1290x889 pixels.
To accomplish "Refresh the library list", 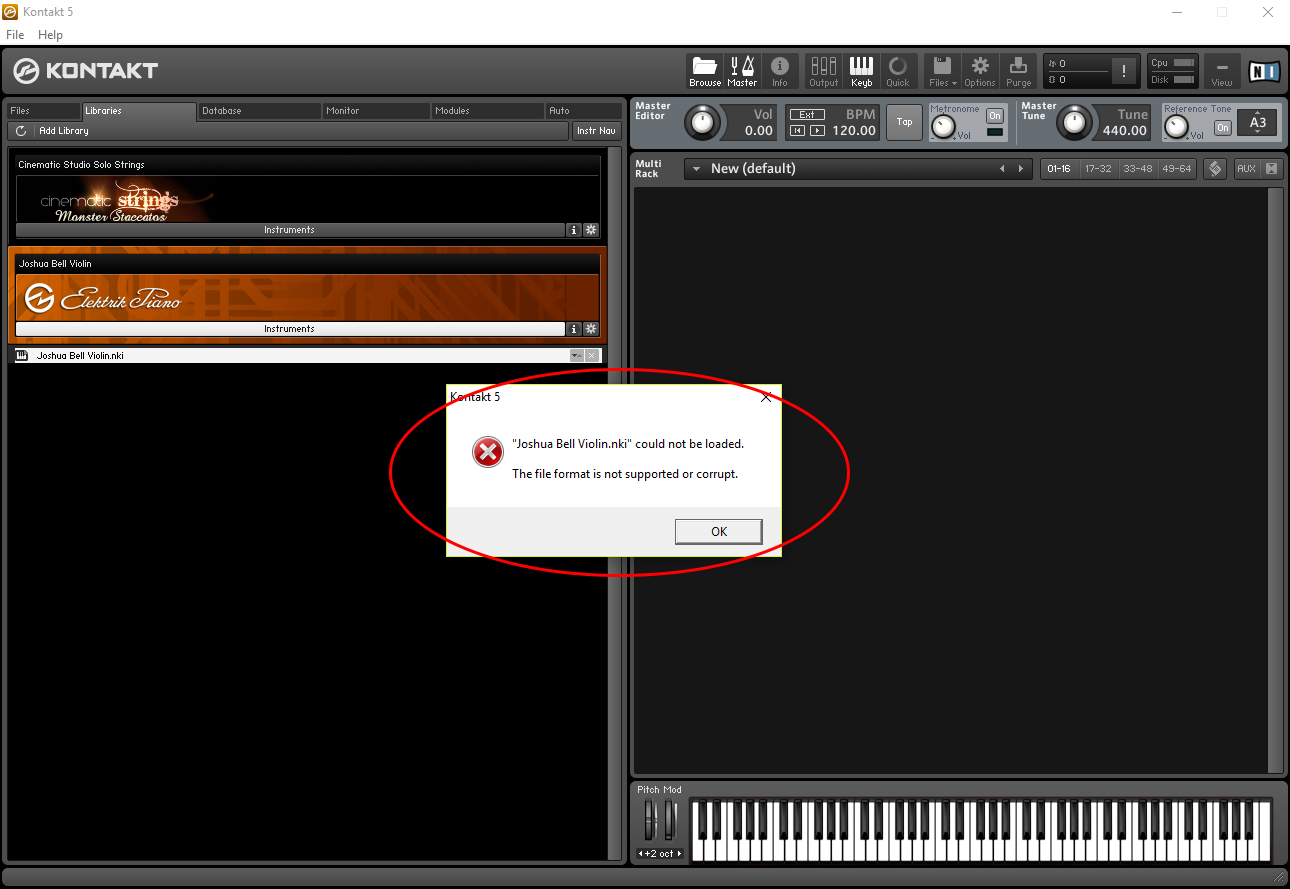I will click(x=21, y=131).
